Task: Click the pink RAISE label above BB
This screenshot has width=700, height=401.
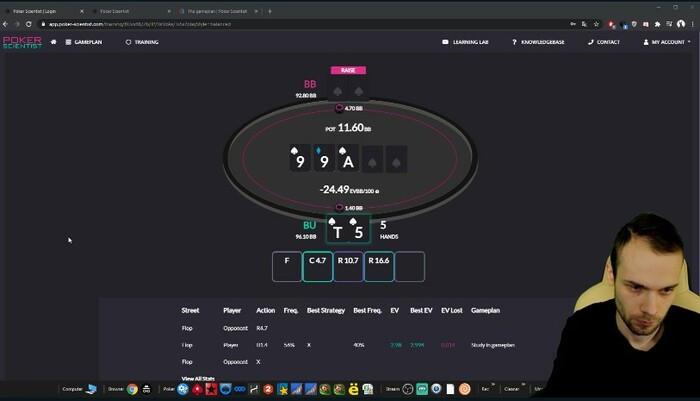Action: (x=348, y=70)
